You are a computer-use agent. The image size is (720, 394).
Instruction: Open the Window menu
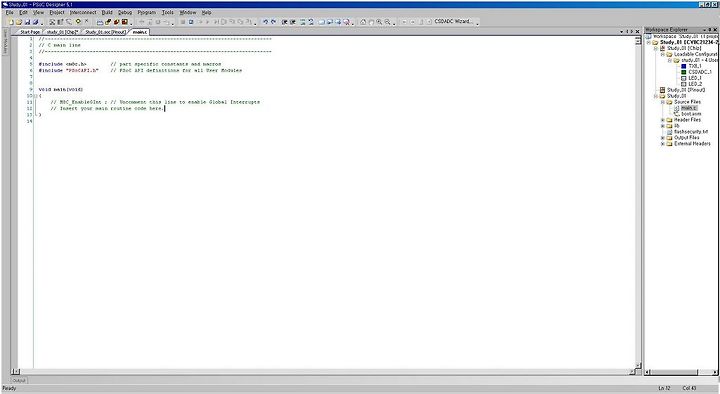coord(187,12)
